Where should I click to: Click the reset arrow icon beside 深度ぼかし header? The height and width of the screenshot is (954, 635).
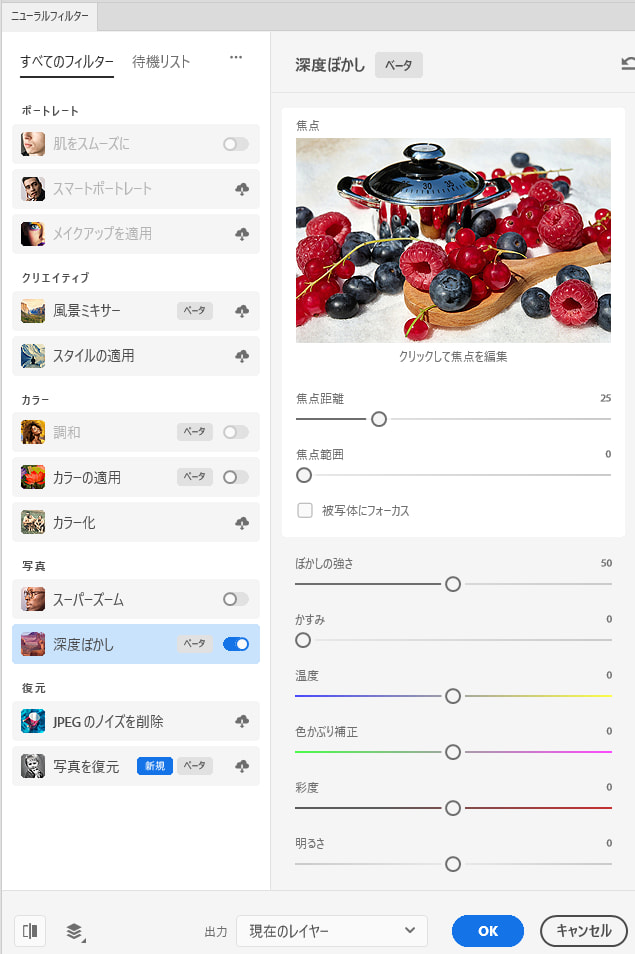pyautogui.click(x=628, y=64)
